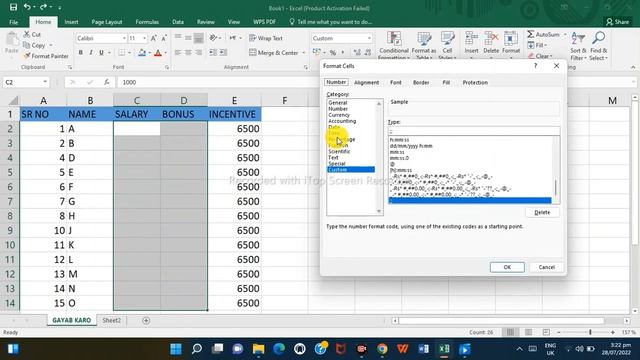Toggle Bold formatting
The height and width of the screenshot is (360, 640).
(x=80, y=52)
